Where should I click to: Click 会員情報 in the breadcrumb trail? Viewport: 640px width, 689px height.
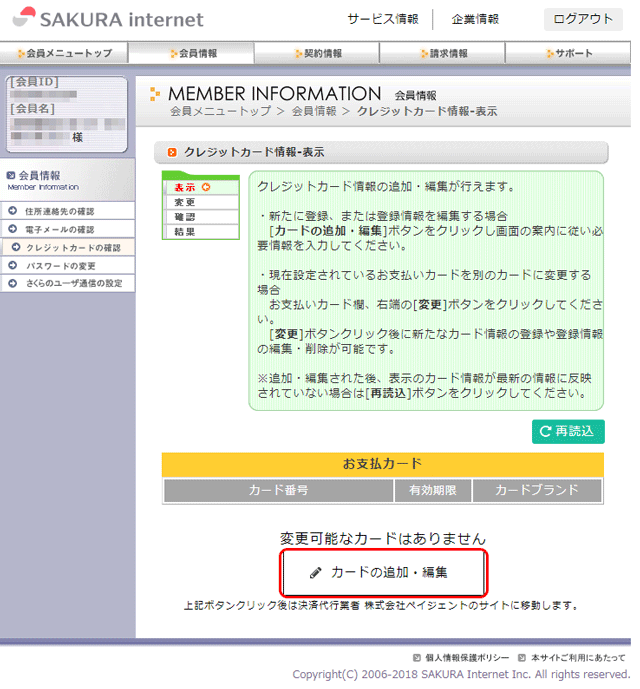[x=314, y=111]
